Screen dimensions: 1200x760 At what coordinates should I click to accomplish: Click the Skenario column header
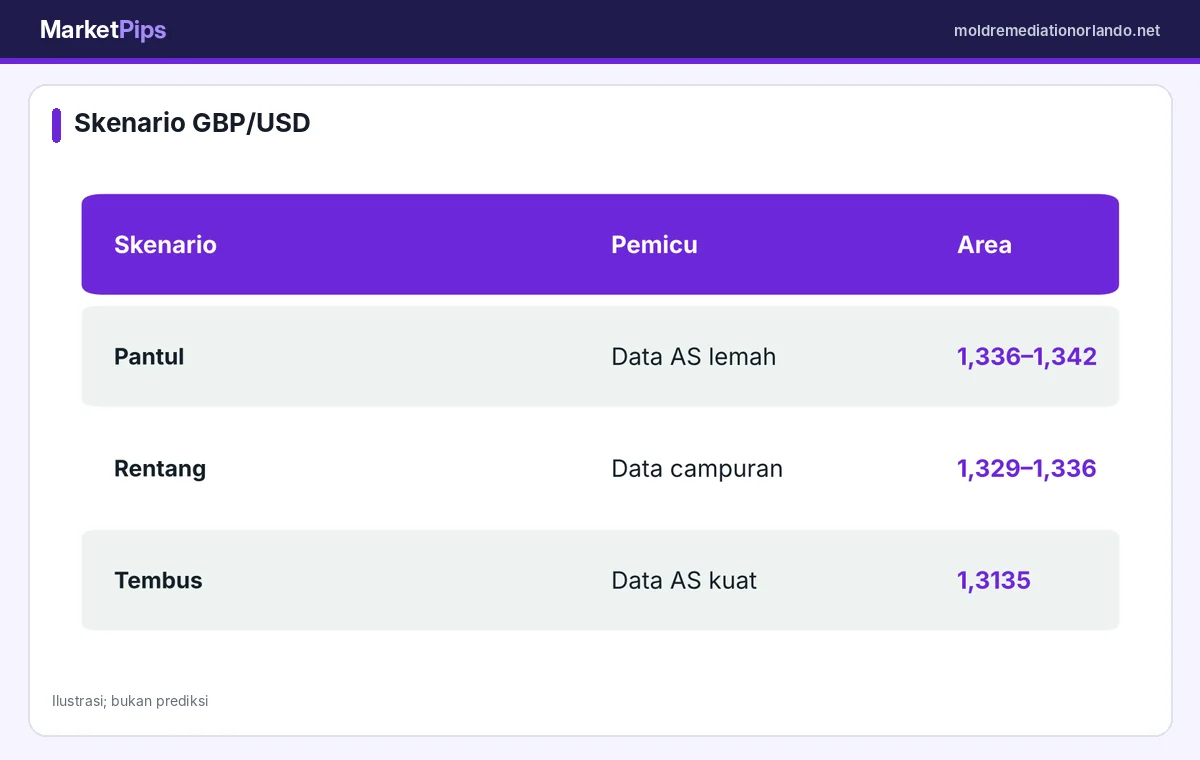coord(165,245)
